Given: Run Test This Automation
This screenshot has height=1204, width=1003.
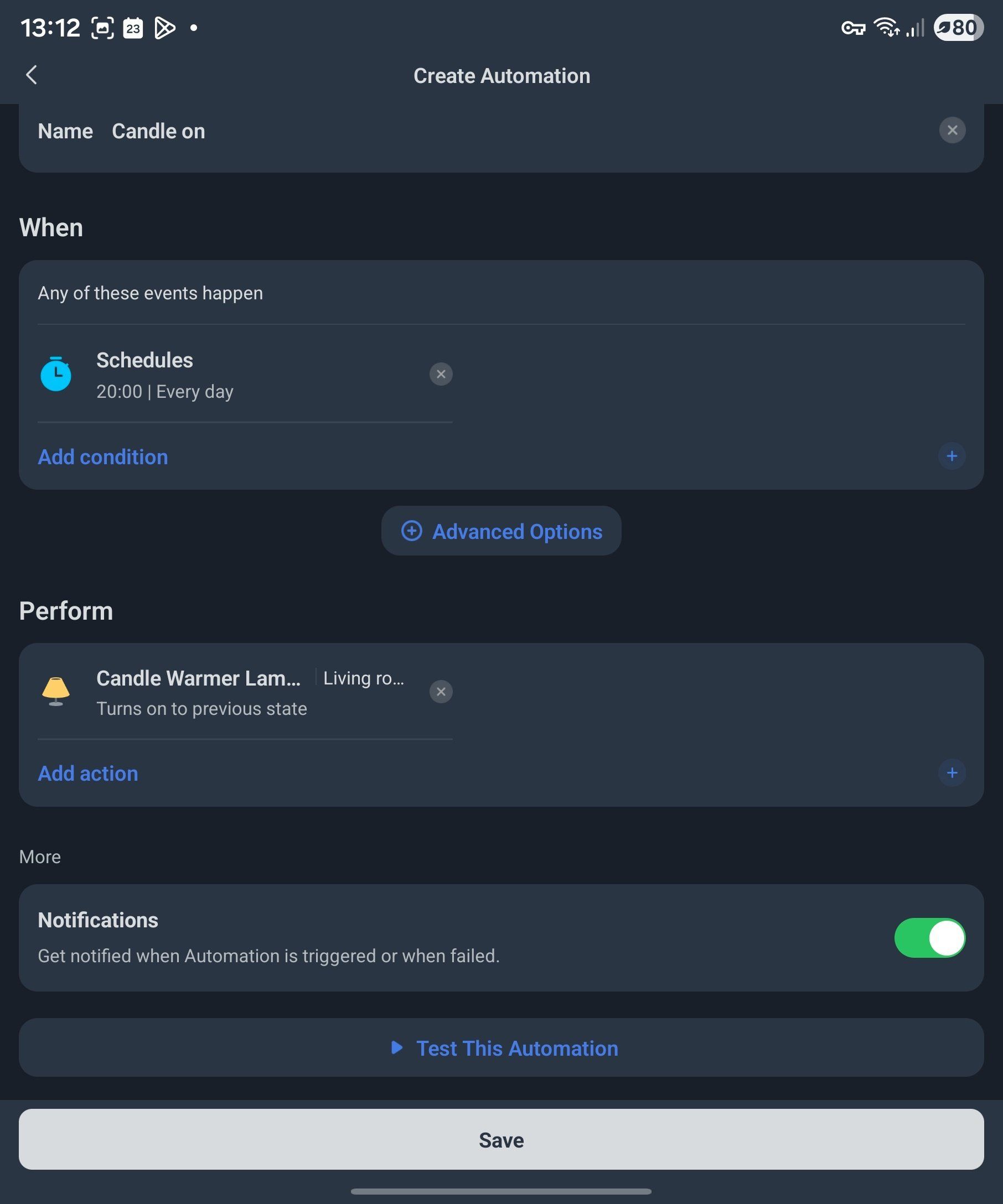Looking at the screenshot, I should coord(516,1048).
